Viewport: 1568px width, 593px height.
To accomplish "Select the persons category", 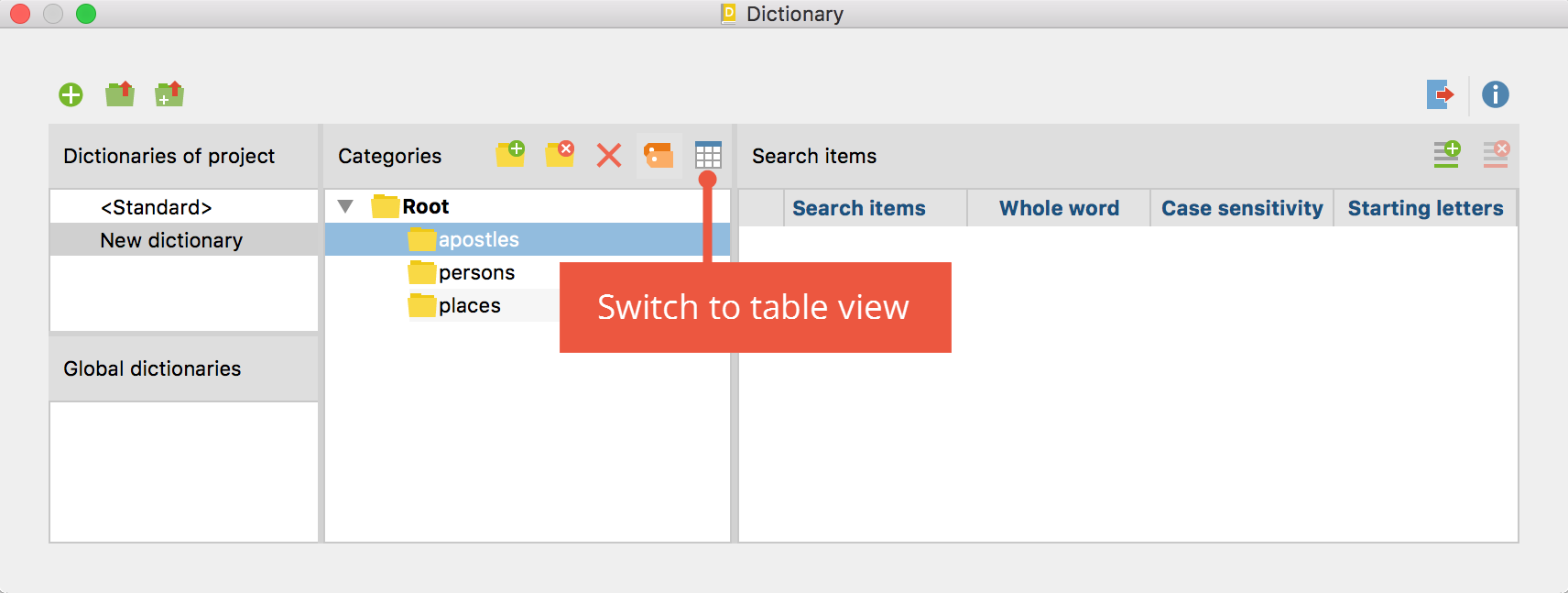I will pos(462,272).
